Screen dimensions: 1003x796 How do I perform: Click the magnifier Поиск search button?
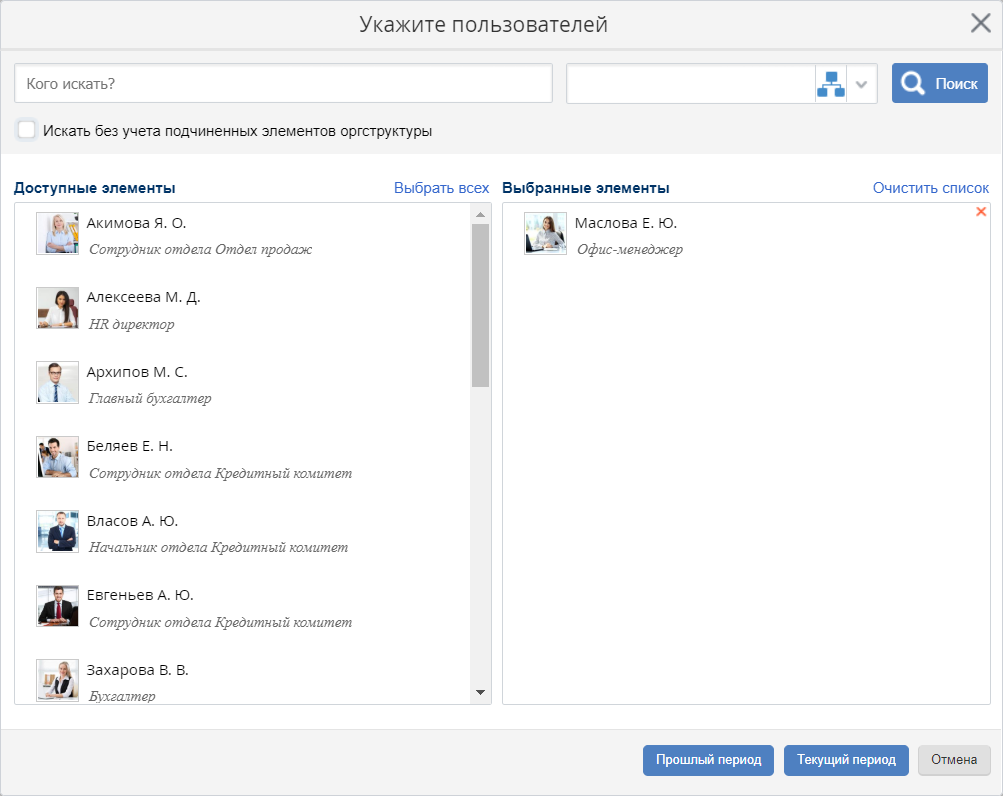[939, 84]
